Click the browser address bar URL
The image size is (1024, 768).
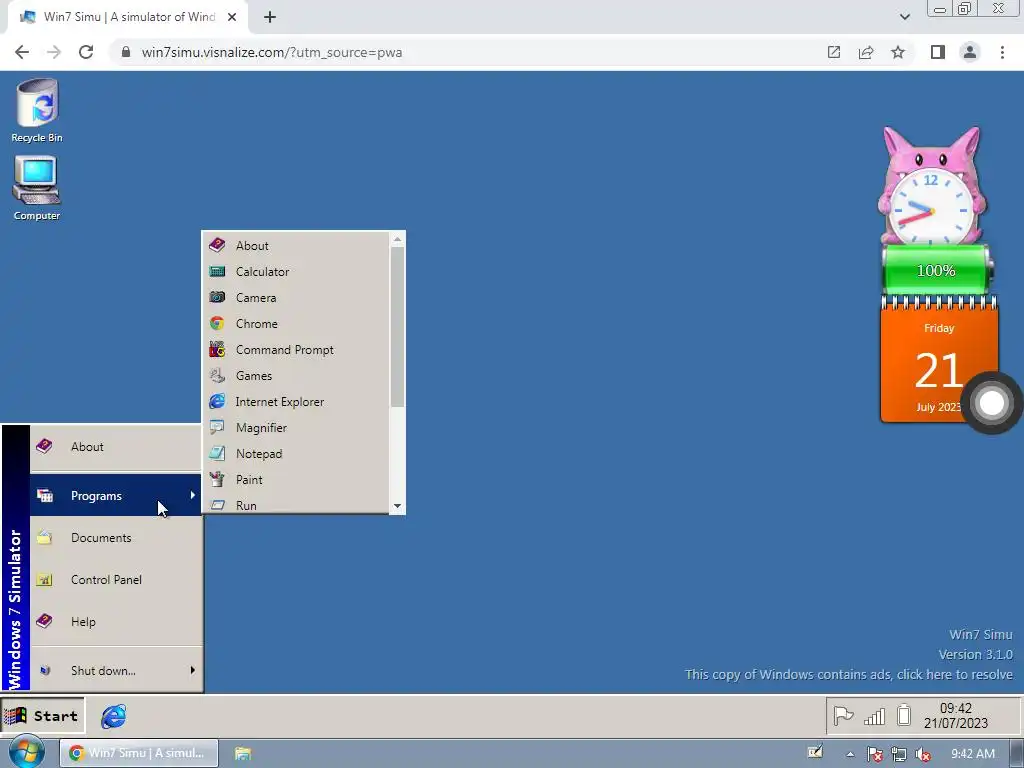[272, 52]
